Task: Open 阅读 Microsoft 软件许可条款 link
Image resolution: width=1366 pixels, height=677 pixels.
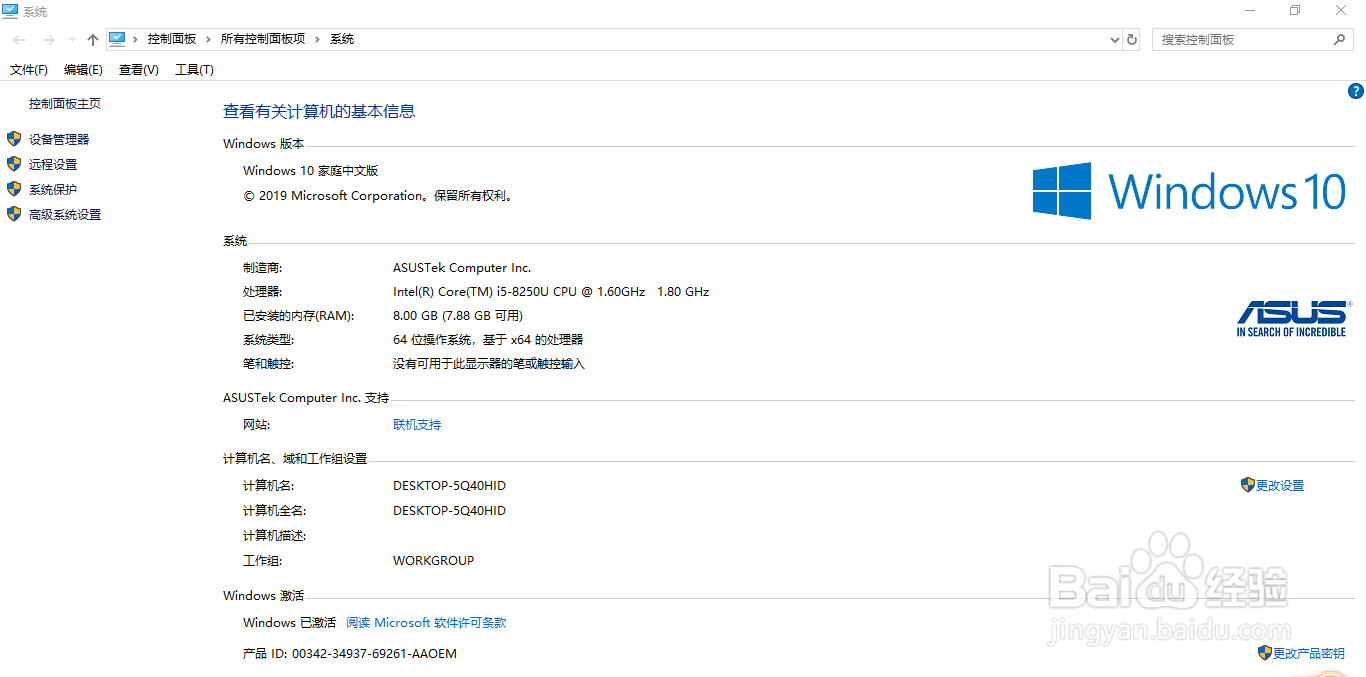Action: tap(426, 623)
